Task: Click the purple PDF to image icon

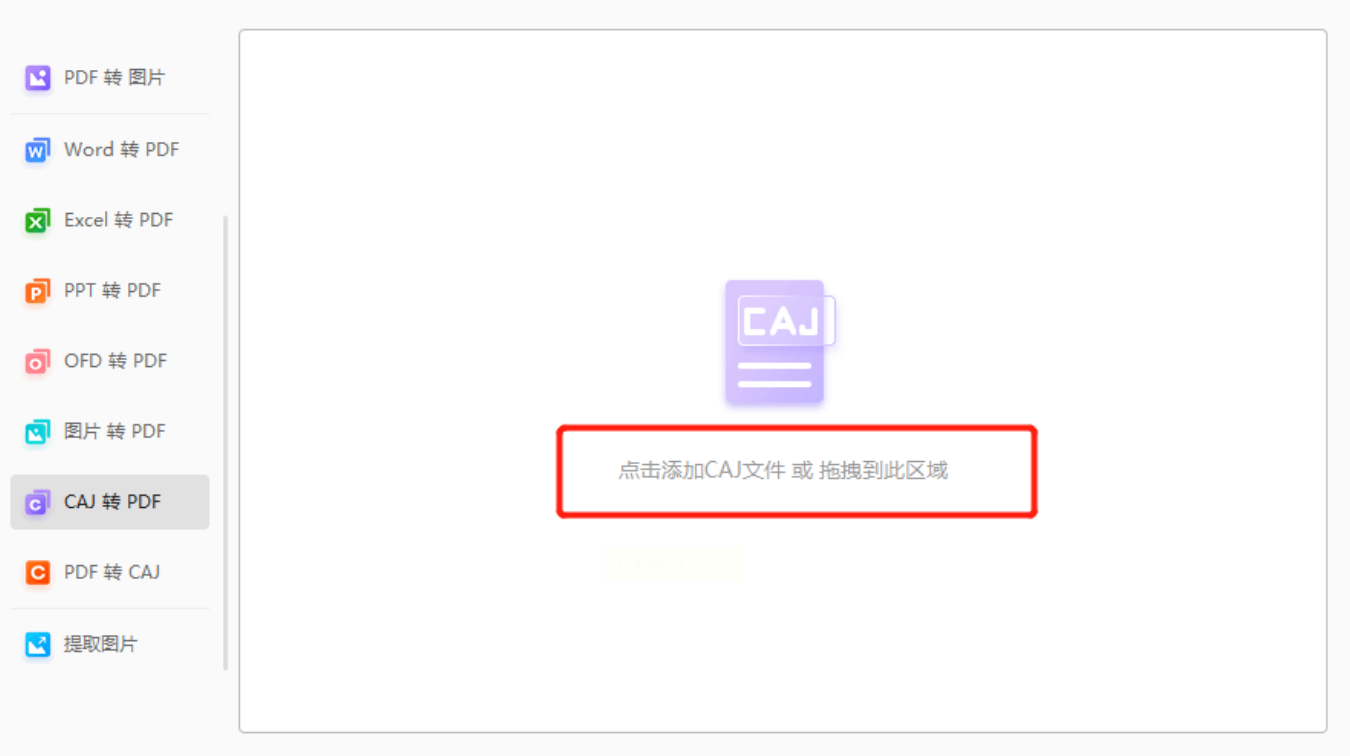Action: click(37, 78)
